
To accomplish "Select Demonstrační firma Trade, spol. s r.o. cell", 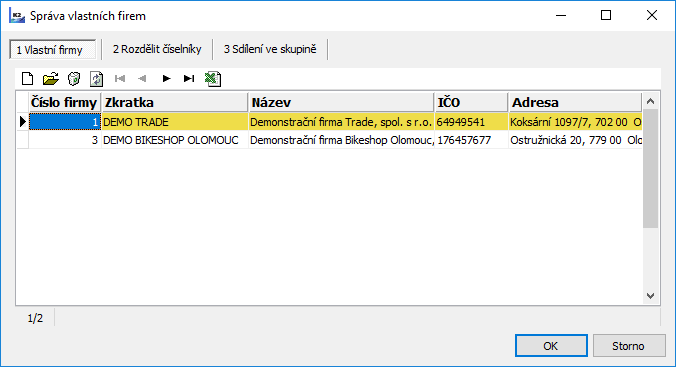I will [x=341, y=122].
